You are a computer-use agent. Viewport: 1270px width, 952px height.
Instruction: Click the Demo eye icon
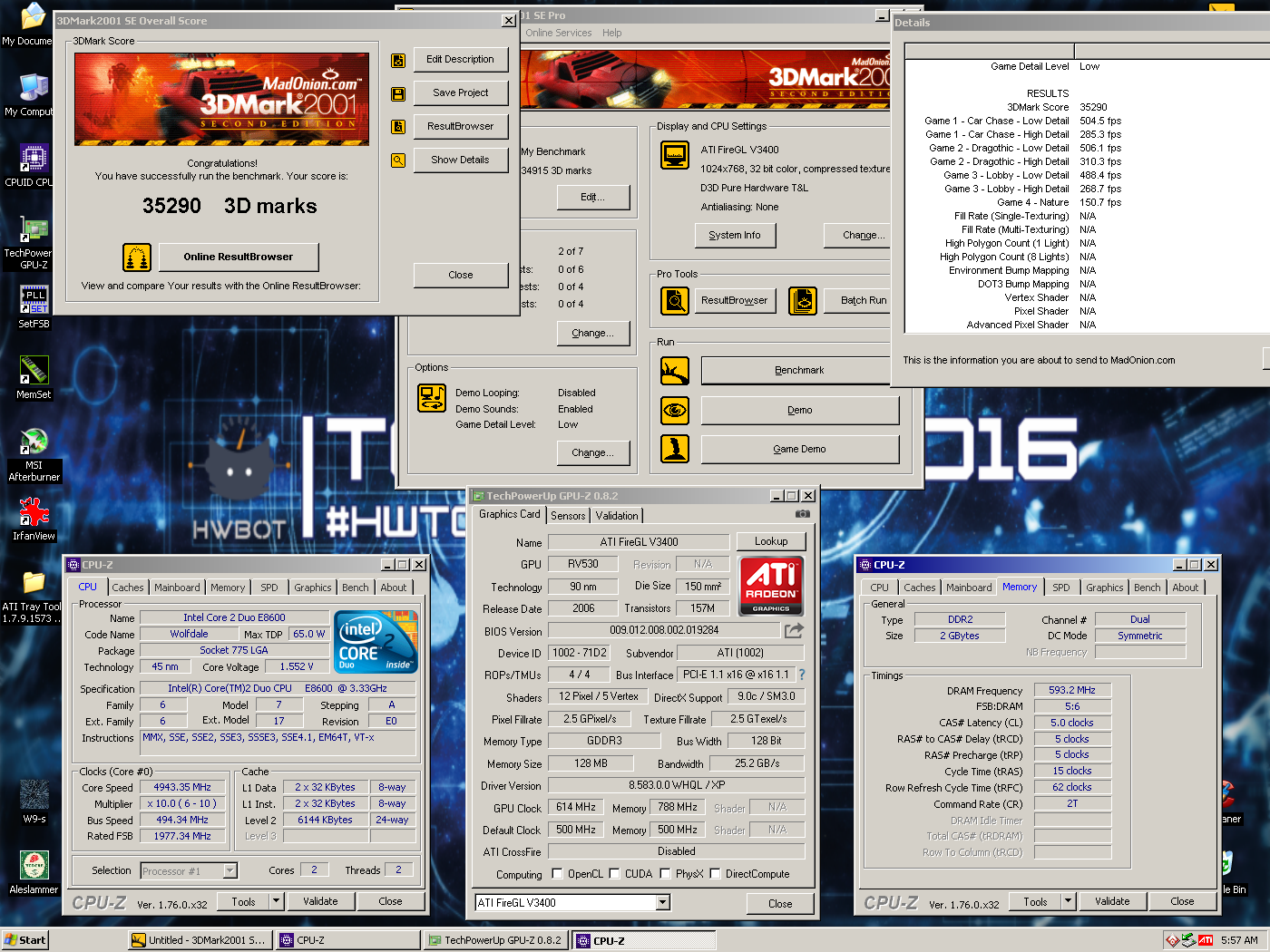(674, 410)
